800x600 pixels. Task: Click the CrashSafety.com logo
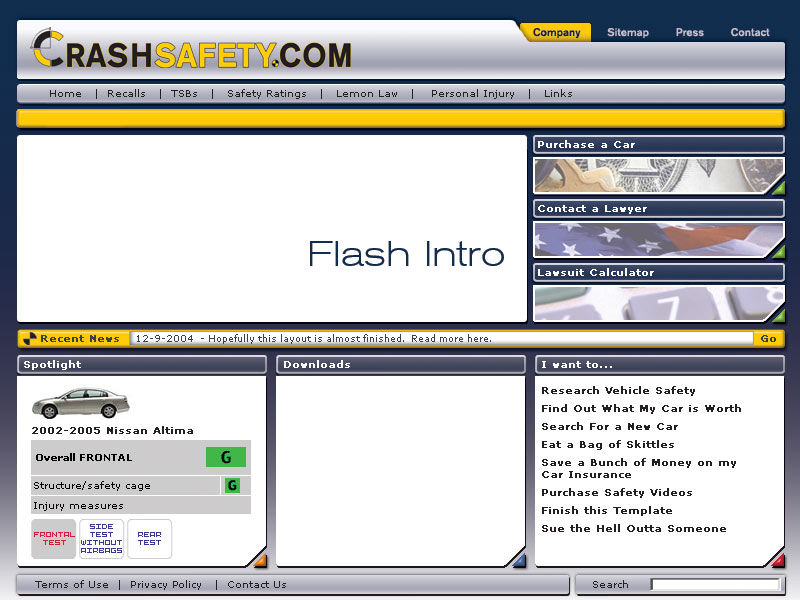pos(191,49)
